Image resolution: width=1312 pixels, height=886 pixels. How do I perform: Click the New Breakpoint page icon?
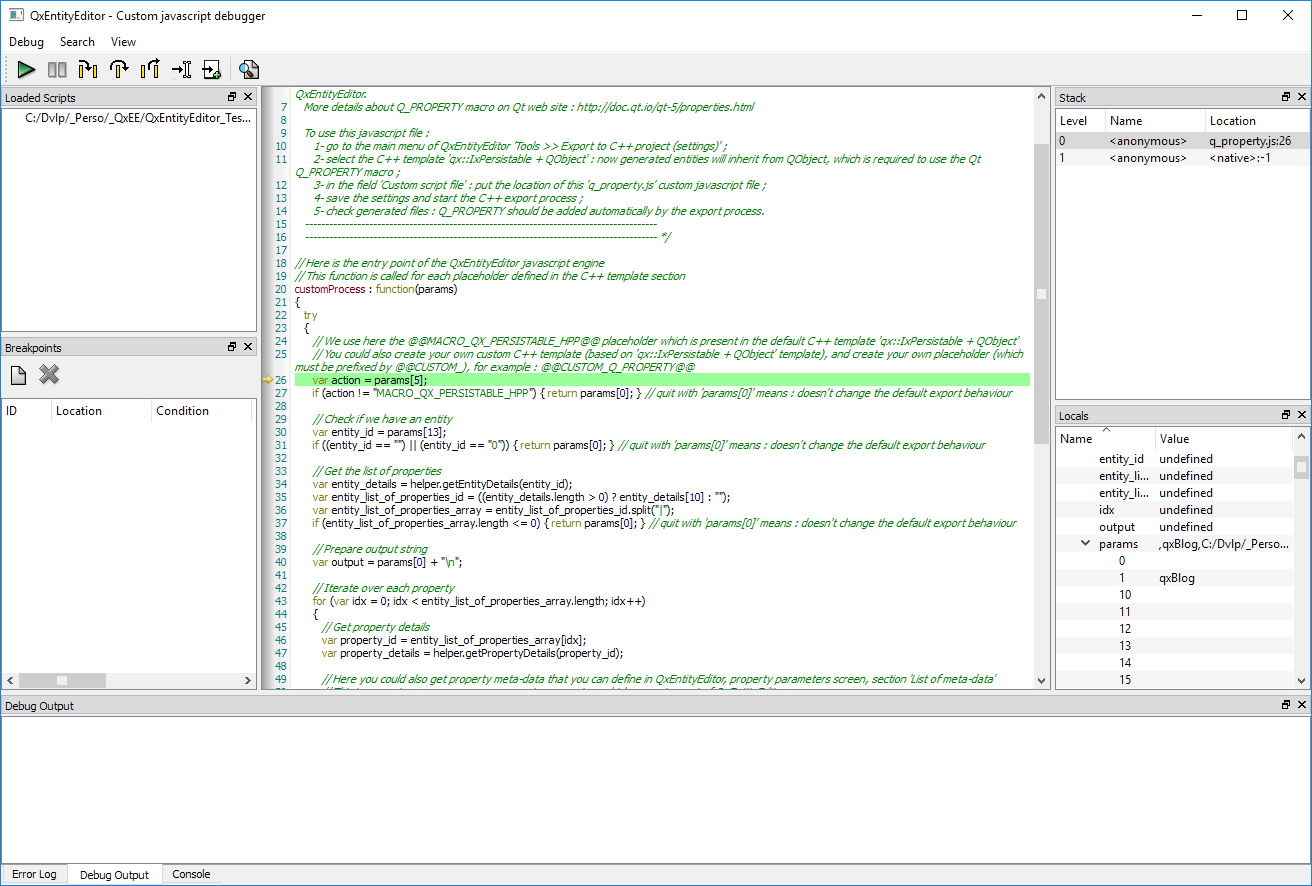pos(18,375)
